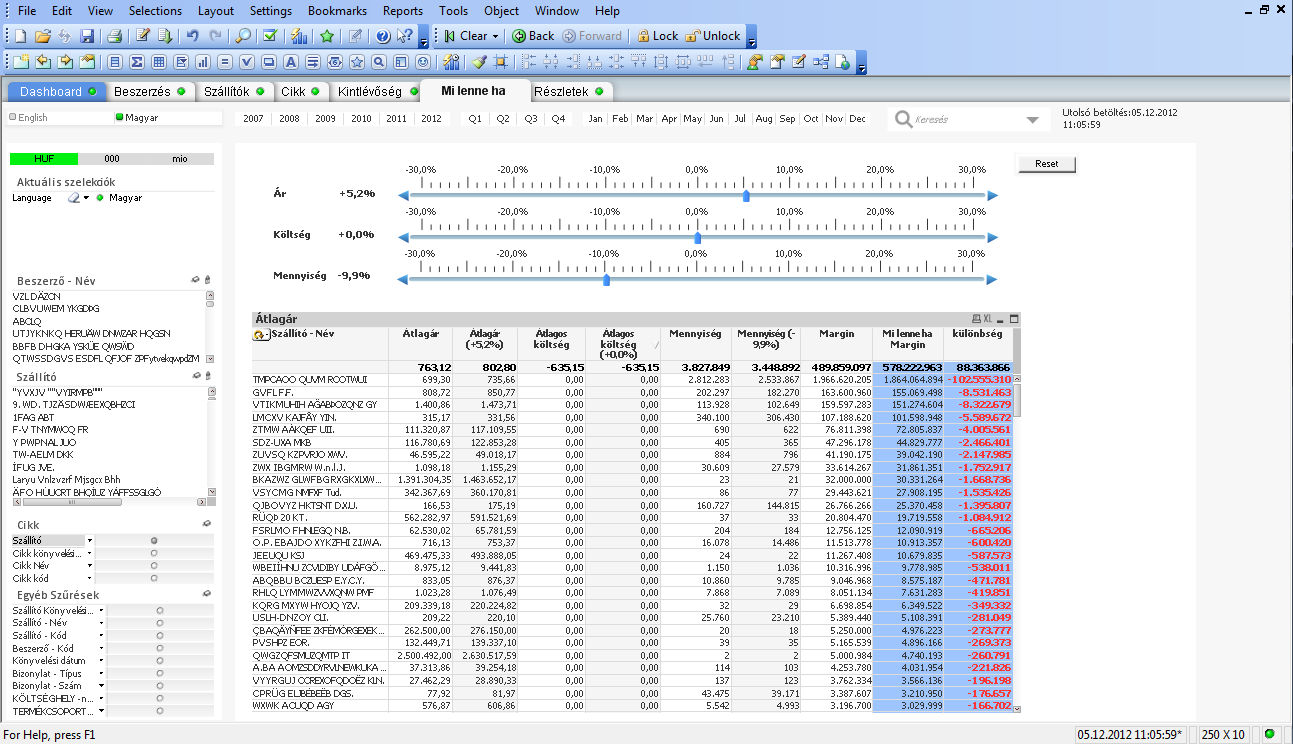Expand the TERMÉKCSOPORT dropdown arrow
Screen dimensions: 1293x744
tap(101, 712)
